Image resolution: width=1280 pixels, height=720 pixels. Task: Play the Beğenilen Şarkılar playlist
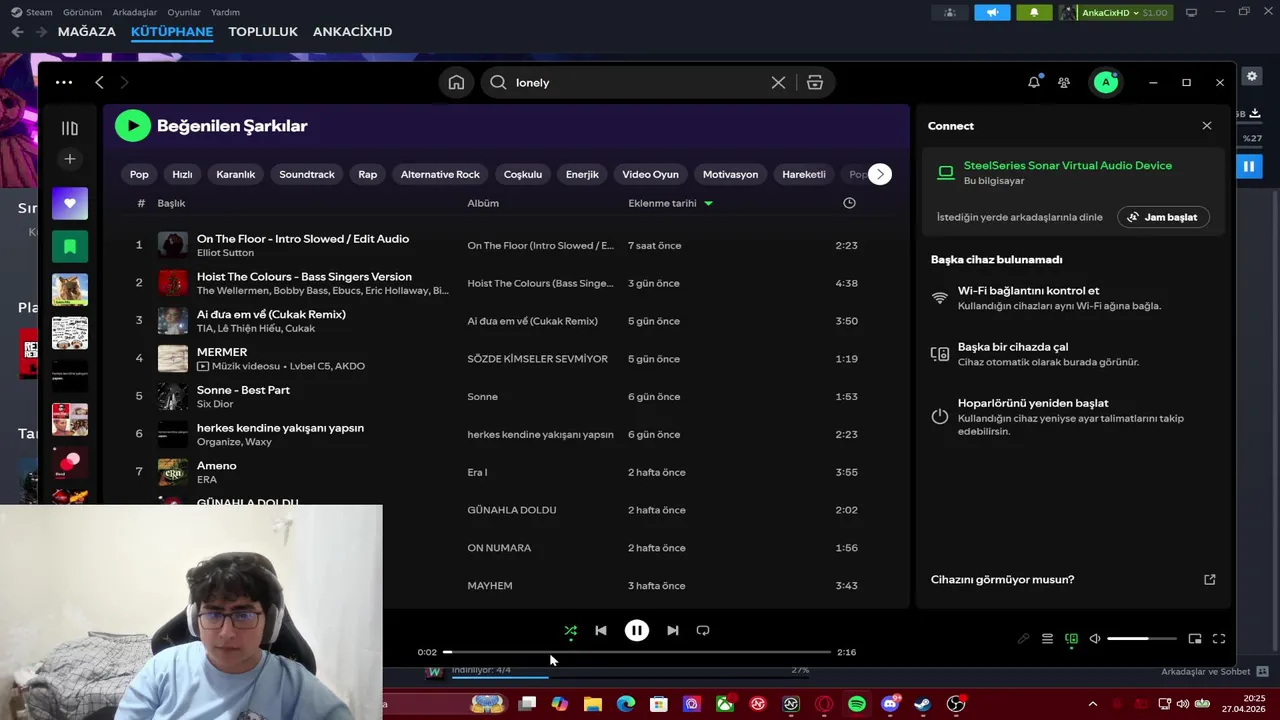(x=133, y=126)
